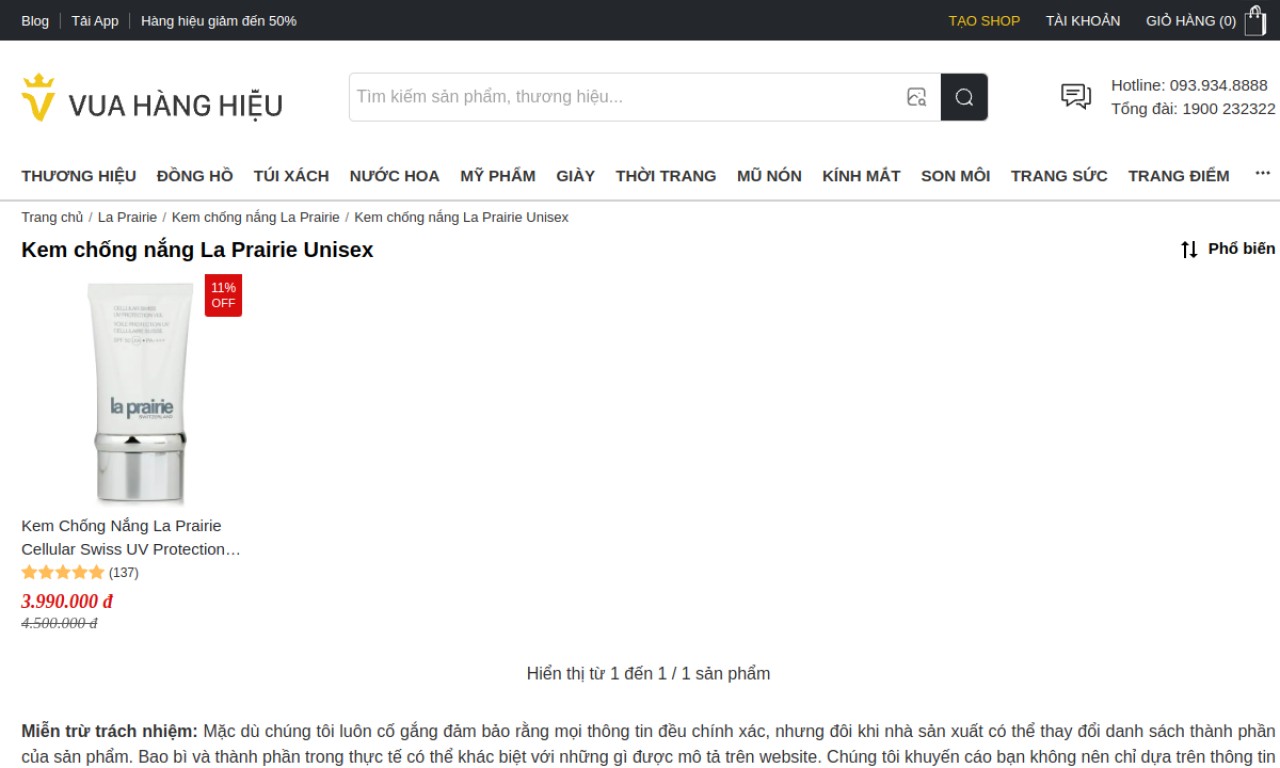Click the 11% OFF discount badge
Screen dimensions: 1280x768
tap(223, 295)
